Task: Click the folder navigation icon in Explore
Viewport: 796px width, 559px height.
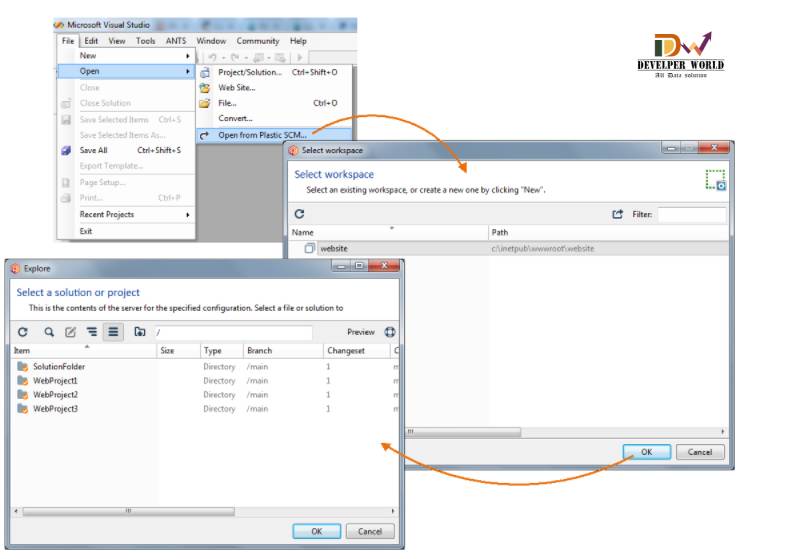Action: [140, 332]
